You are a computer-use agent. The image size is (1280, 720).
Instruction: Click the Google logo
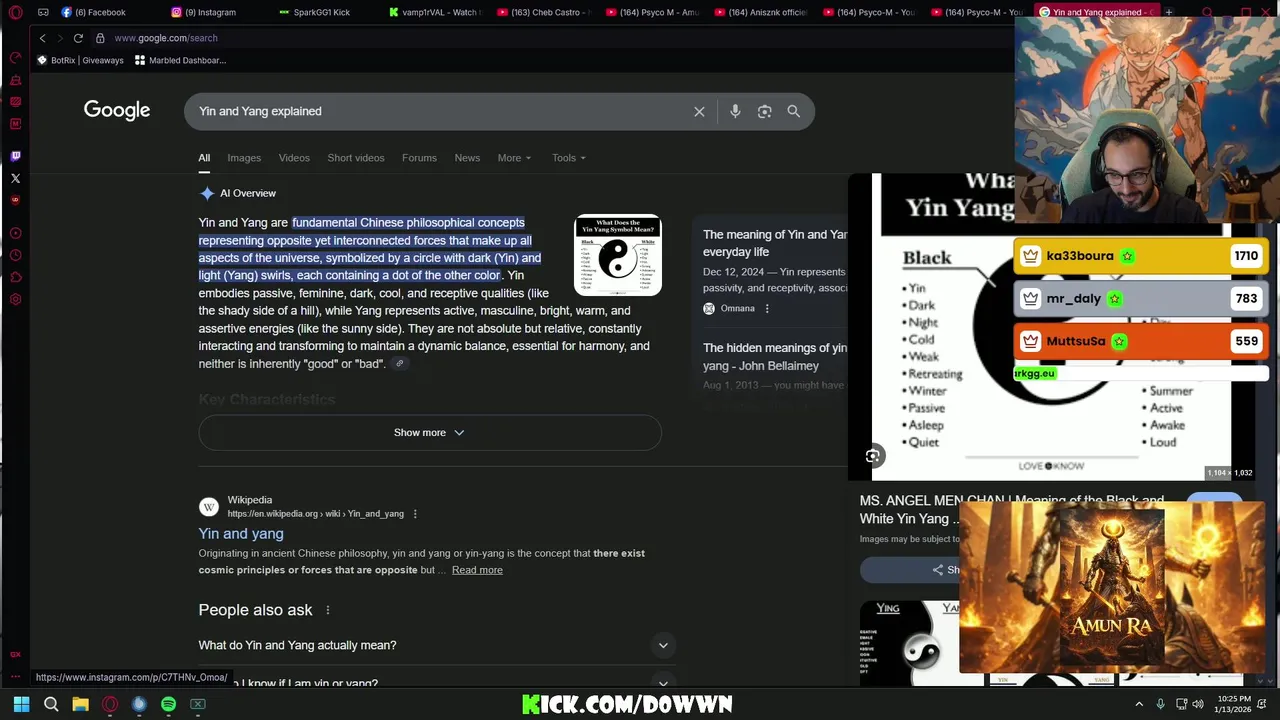click(x=117, y=111)
